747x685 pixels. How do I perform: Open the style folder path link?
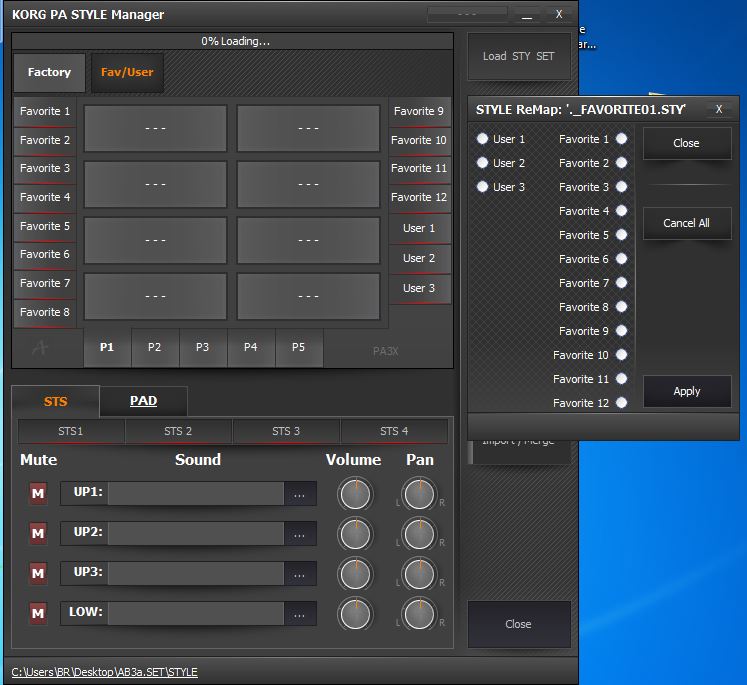(104, 672)
